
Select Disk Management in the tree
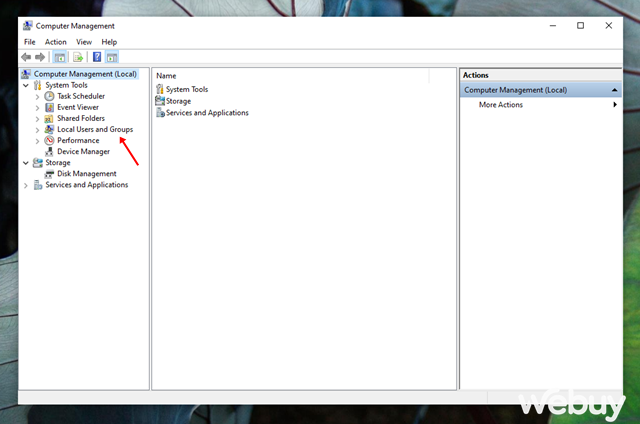86,174
